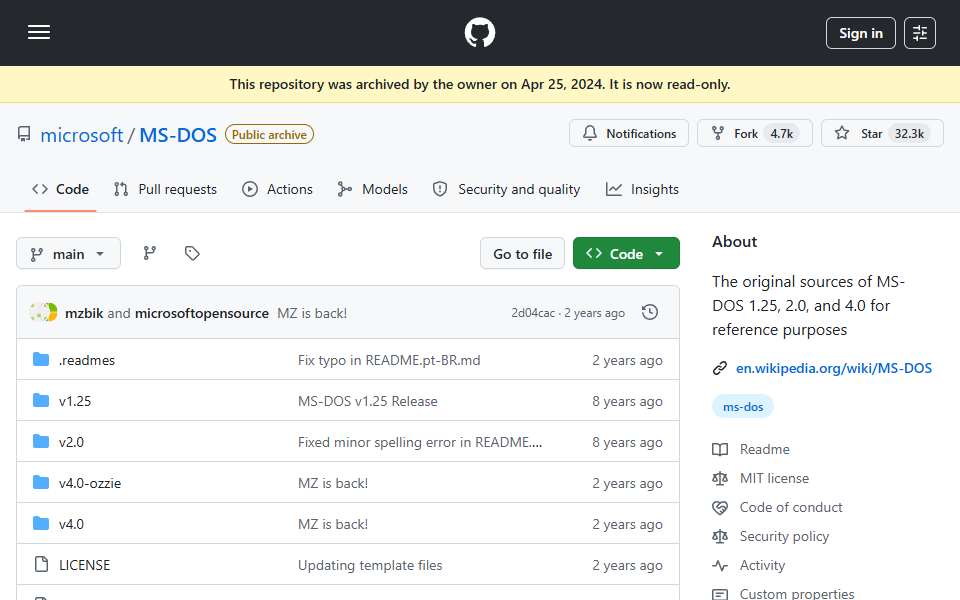The width and height of the screenshot is (960, 600).
Task: Open the microsoft owner link
Action: pyautogui.click(x=81, y=135)
